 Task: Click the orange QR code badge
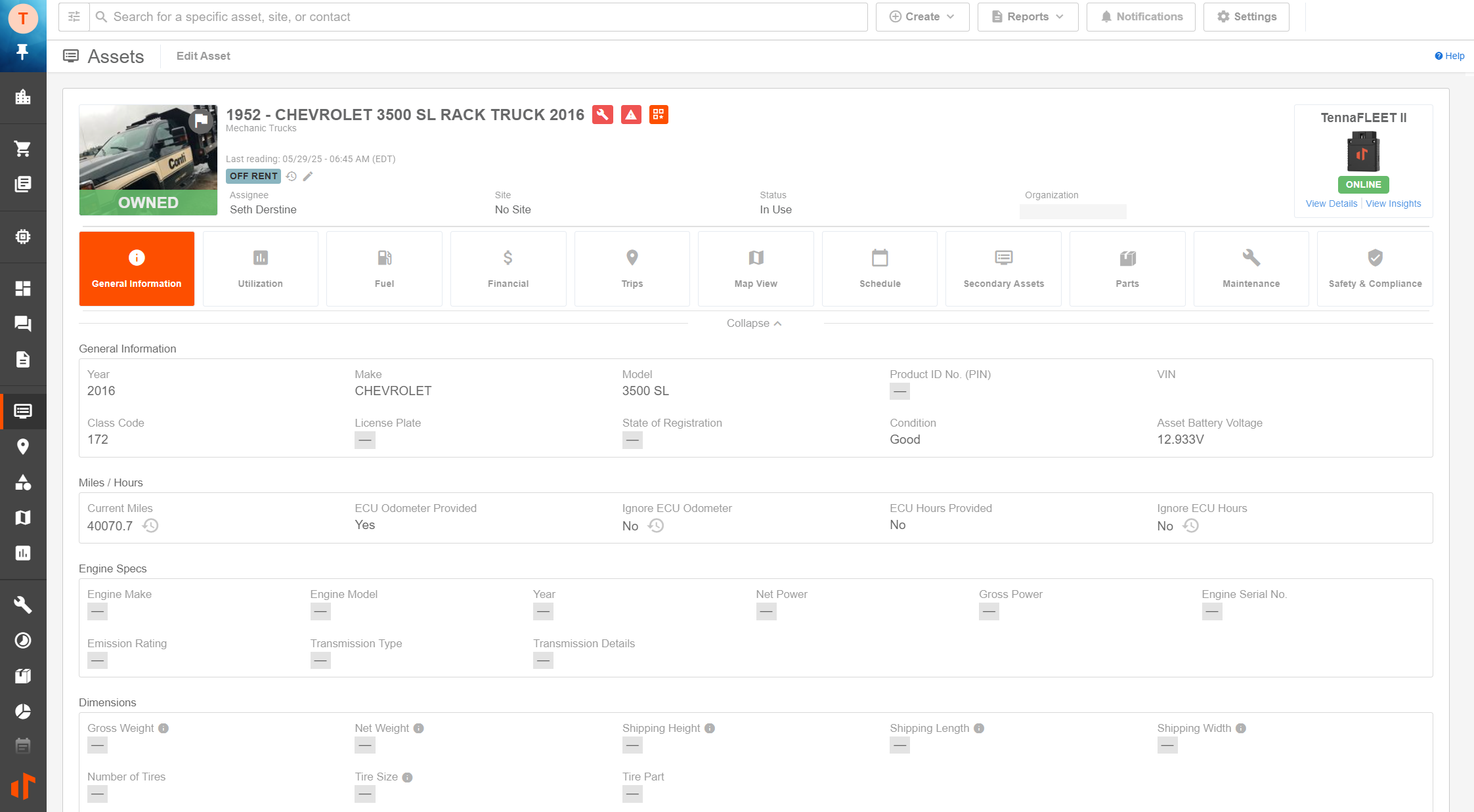tap(659, 115)
